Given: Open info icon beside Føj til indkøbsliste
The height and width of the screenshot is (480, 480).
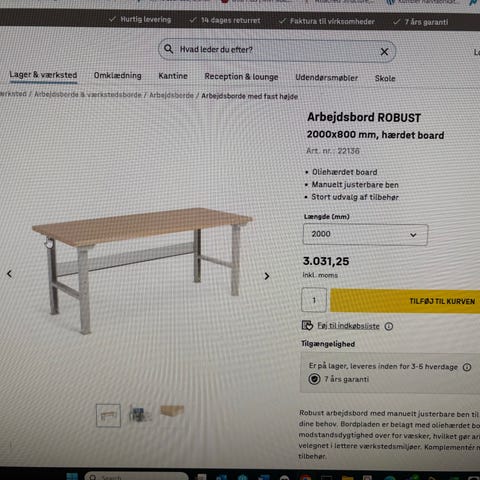Looking at the screenshot, I should tap(389, 326).
